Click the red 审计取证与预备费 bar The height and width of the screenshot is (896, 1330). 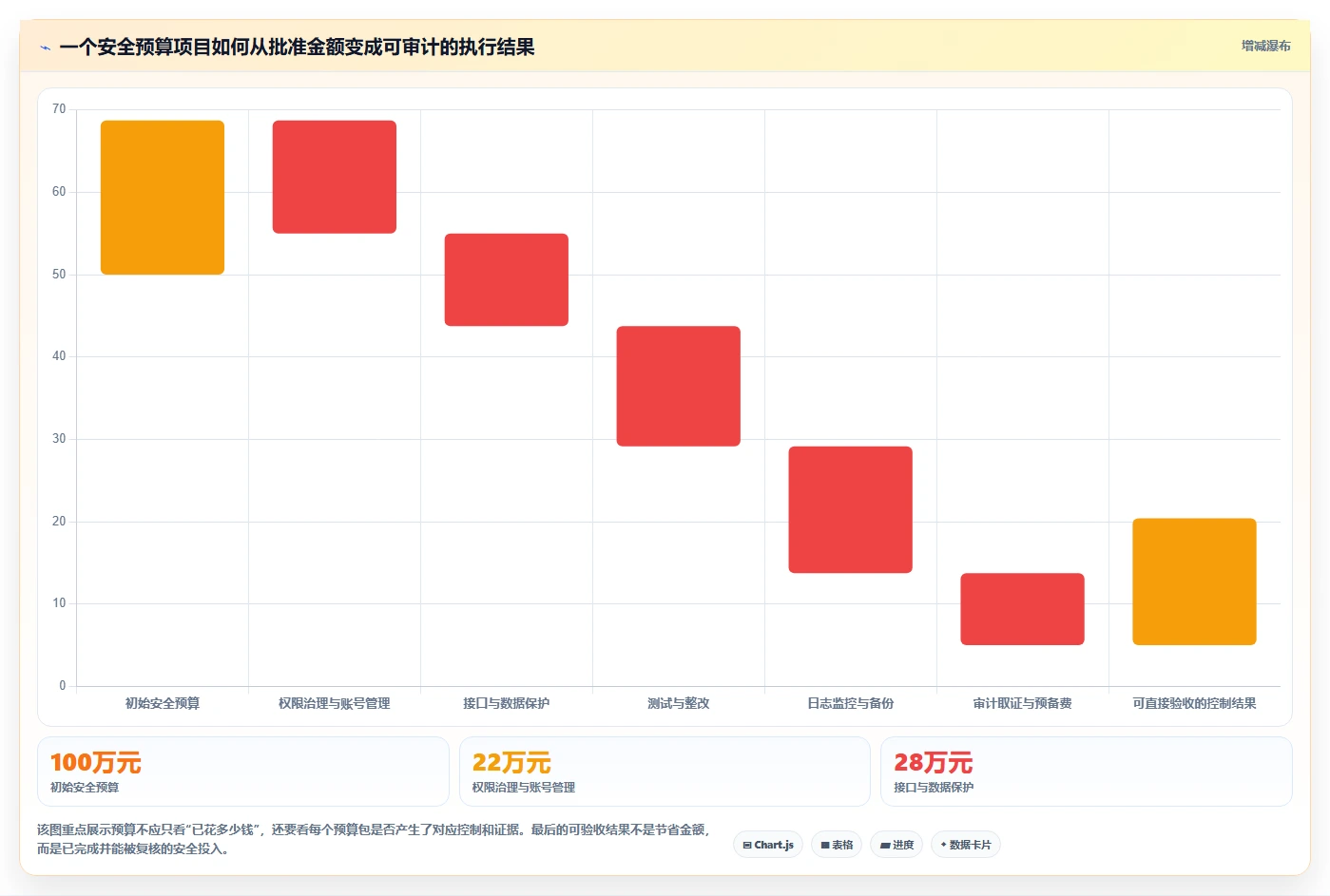[x=1023, y=609]
